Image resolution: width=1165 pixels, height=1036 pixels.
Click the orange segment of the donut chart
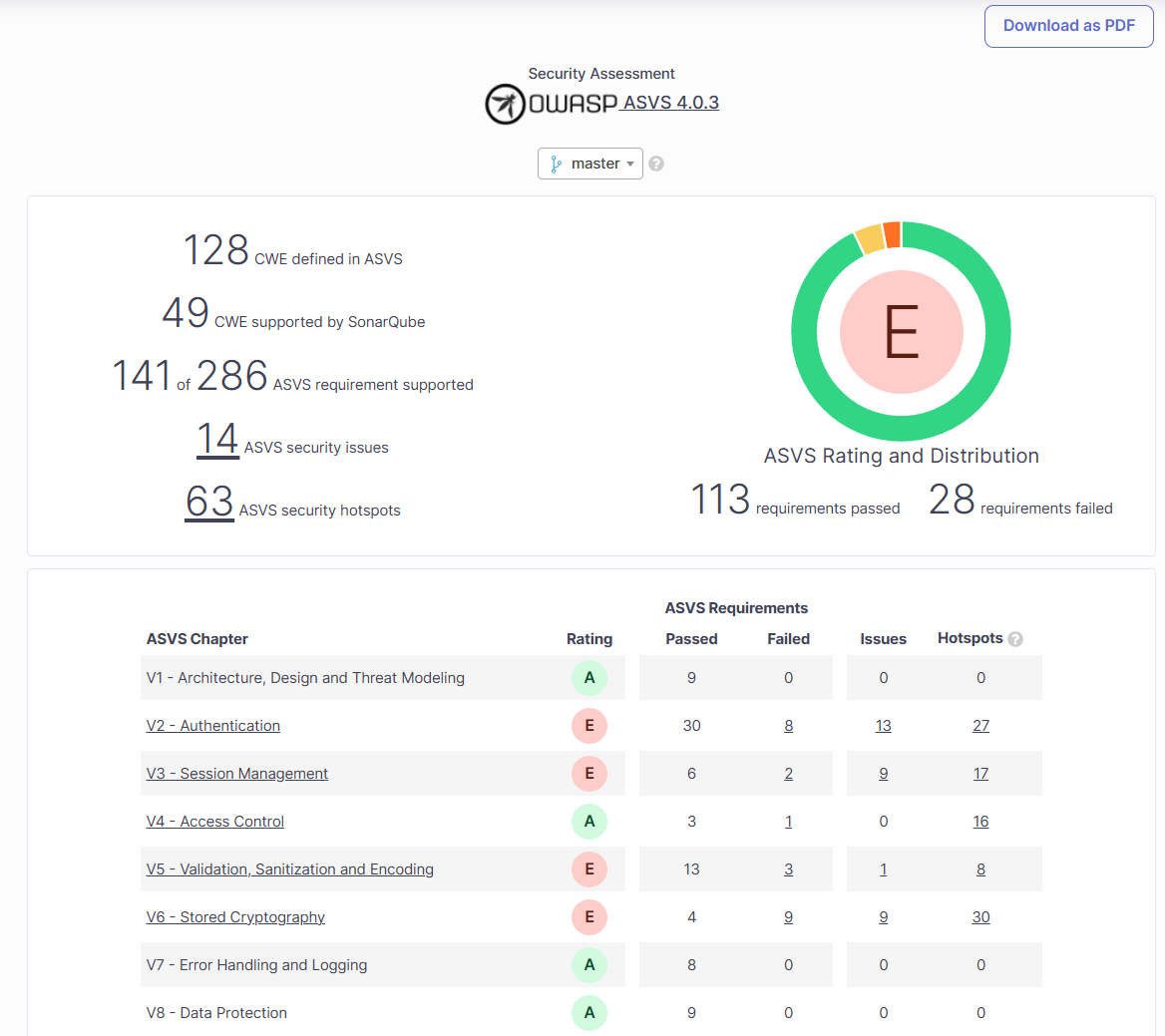[892, 235]
